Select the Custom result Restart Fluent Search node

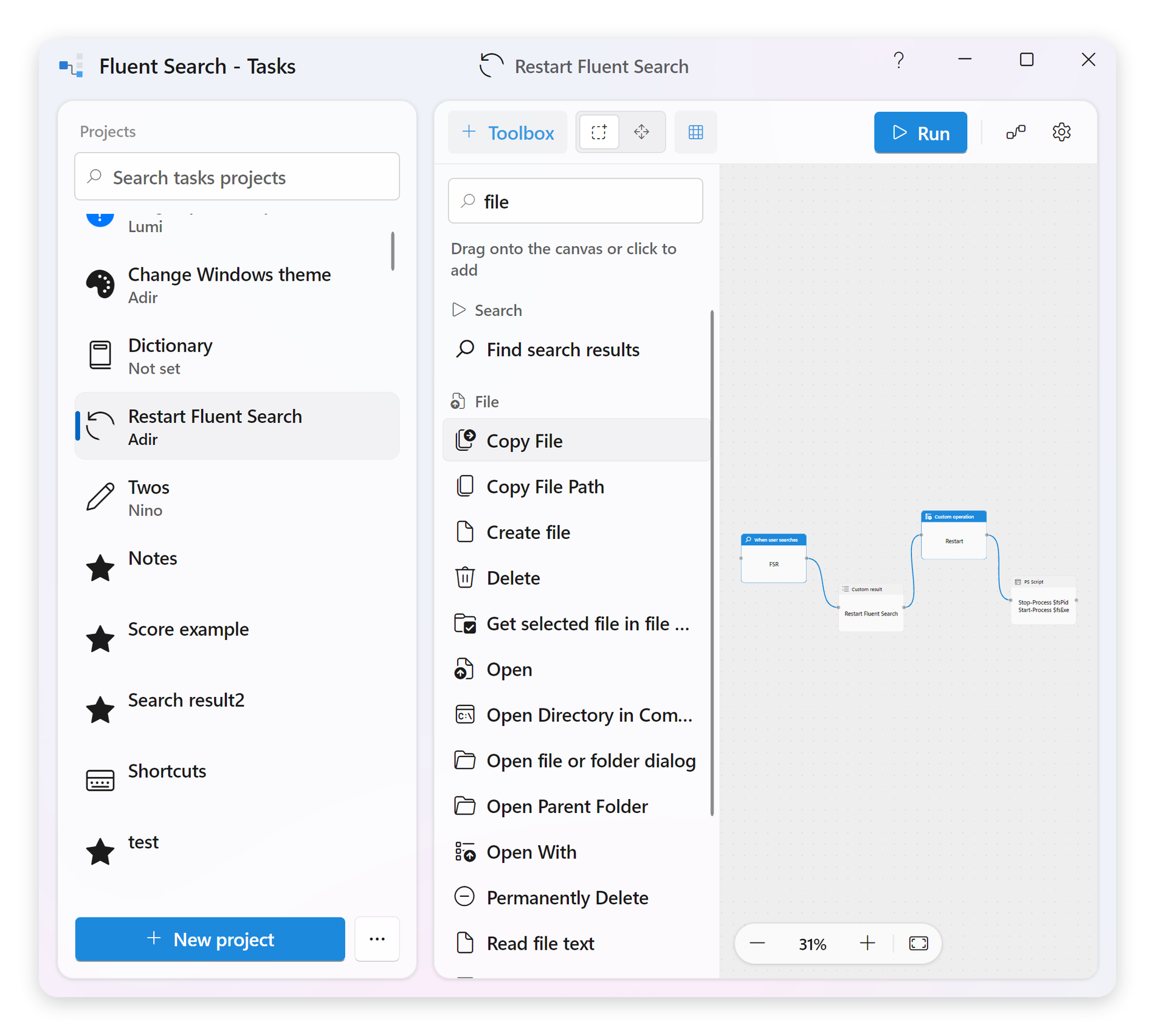click(871, 607)
